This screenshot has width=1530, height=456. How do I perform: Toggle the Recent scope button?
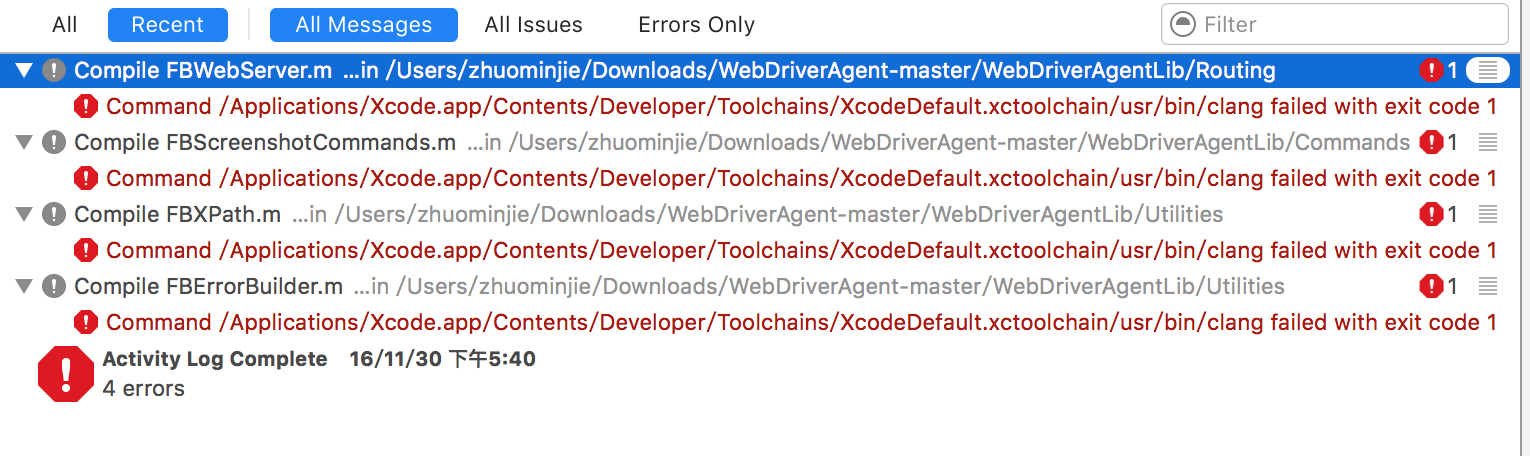(x=167, y=24)
